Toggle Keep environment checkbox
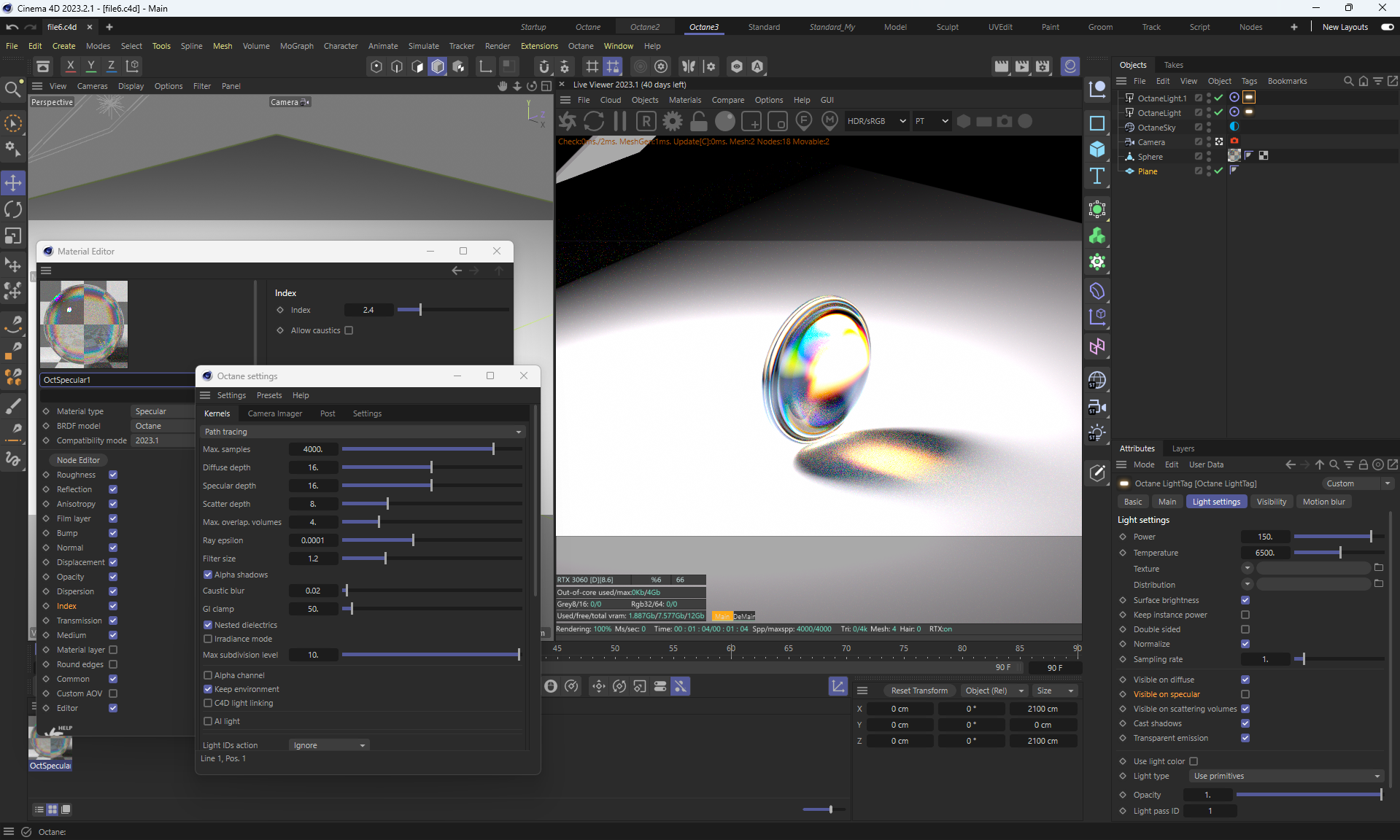 208,689
